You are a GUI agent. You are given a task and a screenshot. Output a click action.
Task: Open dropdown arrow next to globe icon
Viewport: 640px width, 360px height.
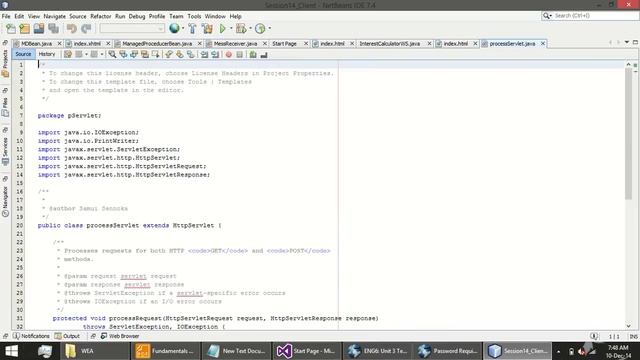tap(183, 29)
